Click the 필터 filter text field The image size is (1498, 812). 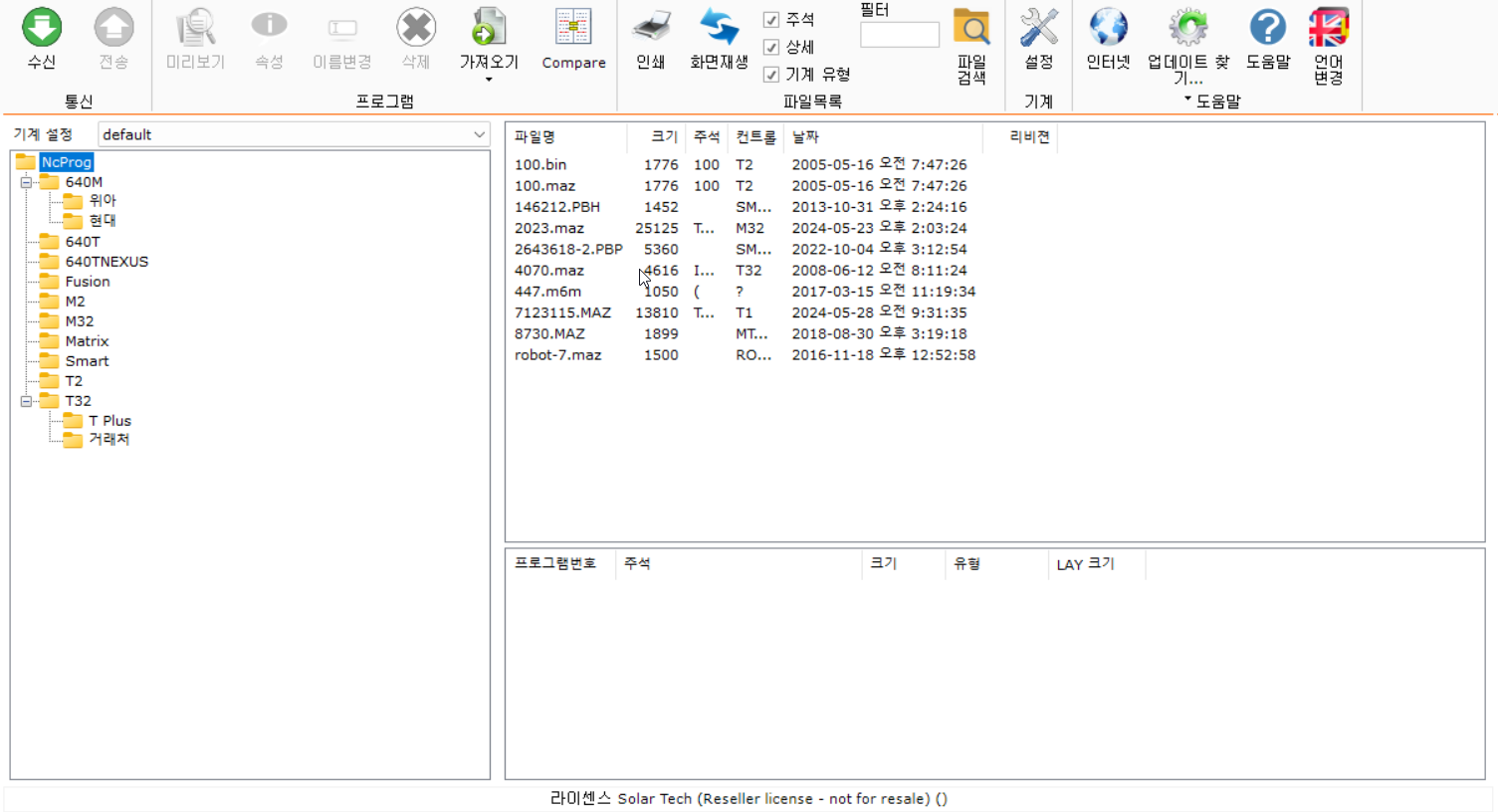(899, 35)
